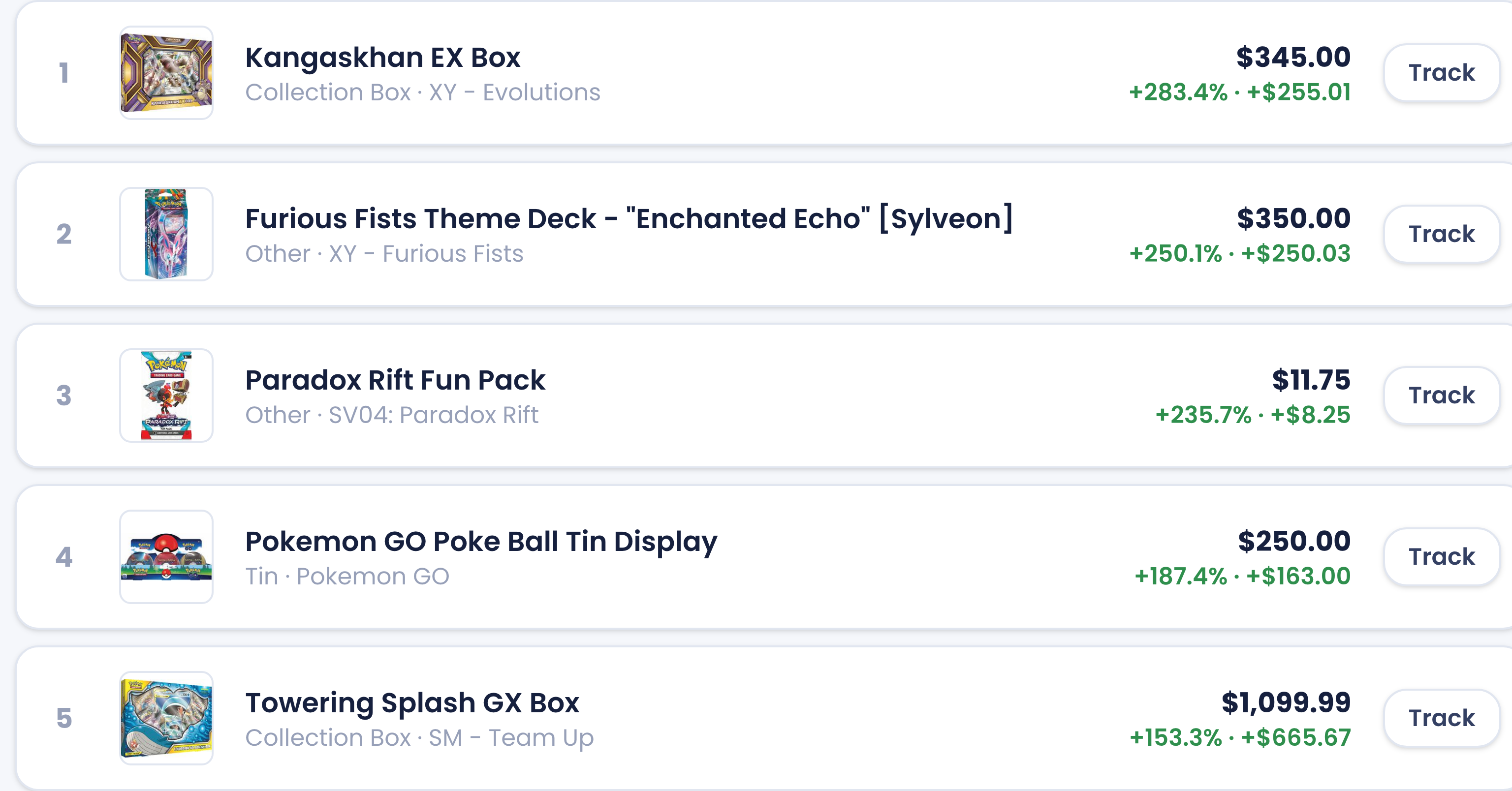Click the $345.00 price of Kangaskhan EX Box

(1293, 58)
